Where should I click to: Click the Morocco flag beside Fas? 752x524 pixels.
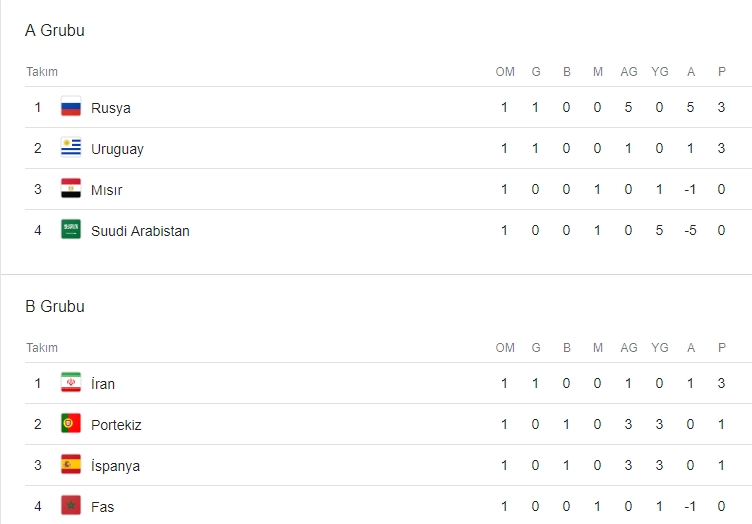(x=70, y=506)
